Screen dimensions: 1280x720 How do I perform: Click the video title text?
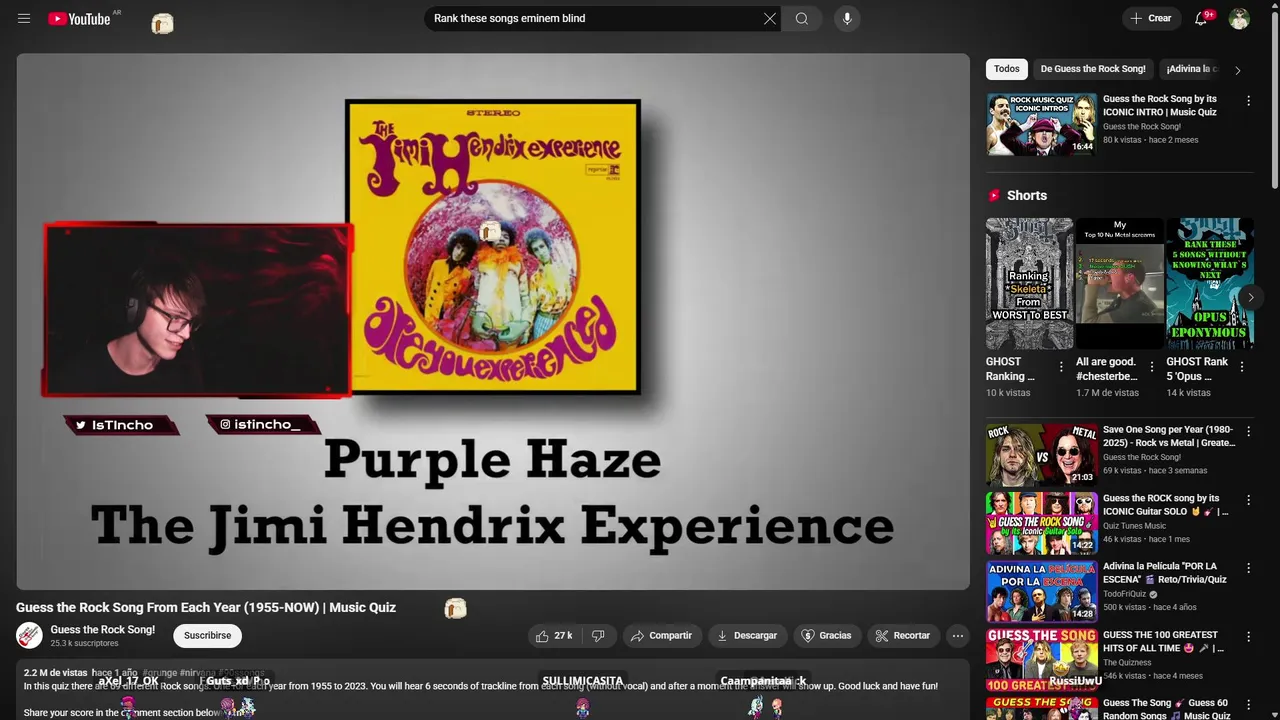[x=206, y=607]
